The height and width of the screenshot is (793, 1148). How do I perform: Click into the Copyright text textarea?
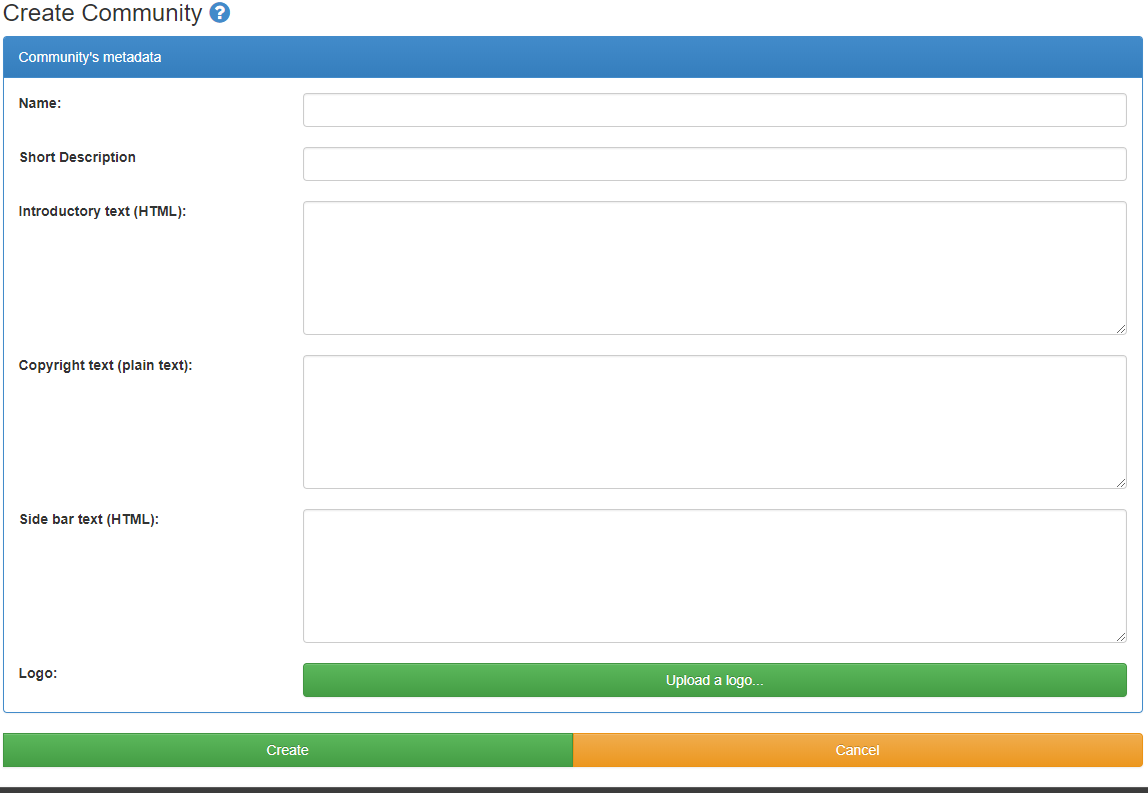(x=715, y=422)
